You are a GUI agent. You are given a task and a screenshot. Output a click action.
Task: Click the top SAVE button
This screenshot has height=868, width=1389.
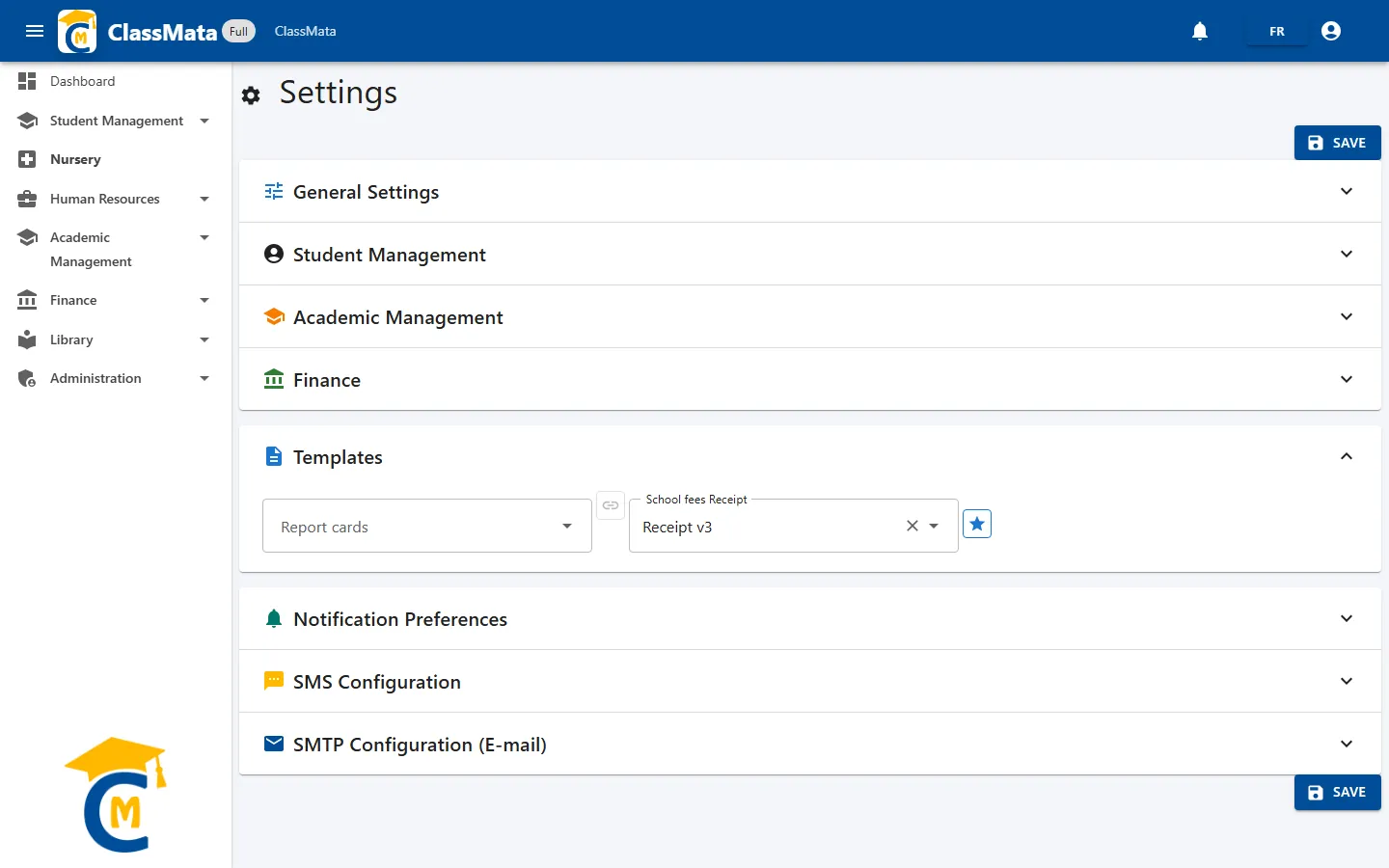pyautogui.click(x=1337, y=143)
